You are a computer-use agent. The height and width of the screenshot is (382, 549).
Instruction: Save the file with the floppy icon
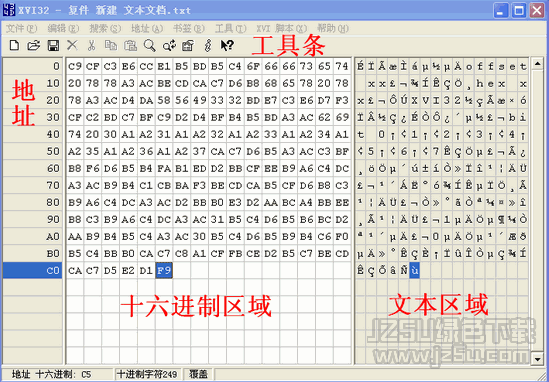53,46
